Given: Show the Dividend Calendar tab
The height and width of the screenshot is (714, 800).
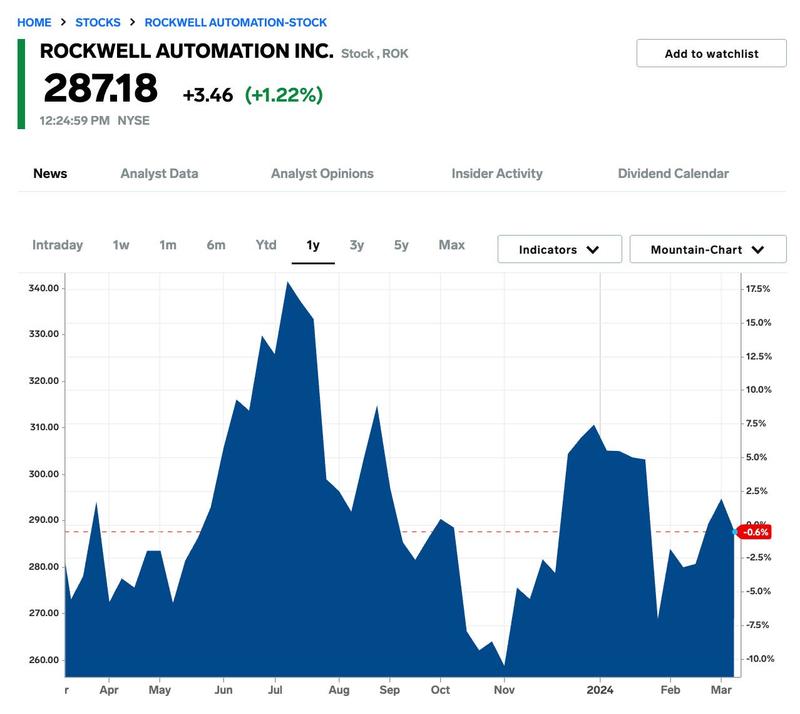Looking at the screenshot, I should [x=673, y=174].
